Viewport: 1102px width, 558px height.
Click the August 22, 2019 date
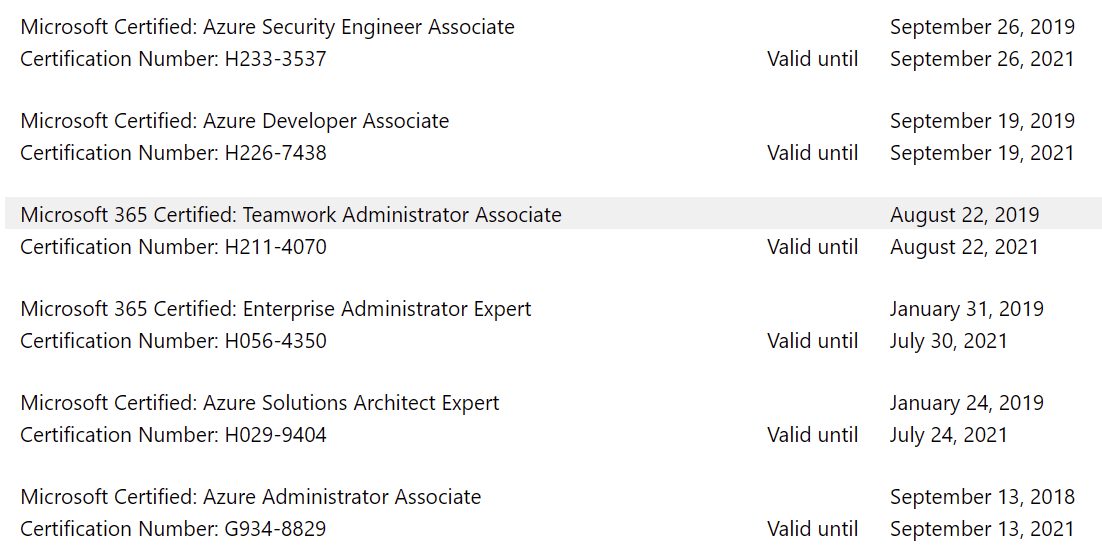(x=964, y=215)
